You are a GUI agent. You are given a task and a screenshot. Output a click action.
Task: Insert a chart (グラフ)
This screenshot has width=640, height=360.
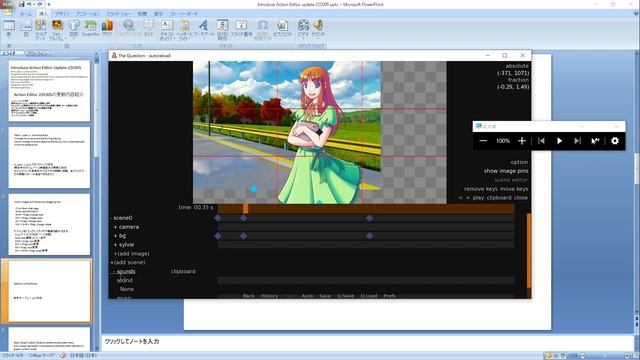[107, 29]
